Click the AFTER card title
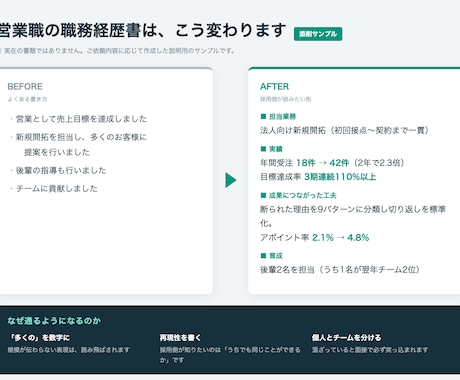This screenshot has width=460, height=380. pos(274,86)
